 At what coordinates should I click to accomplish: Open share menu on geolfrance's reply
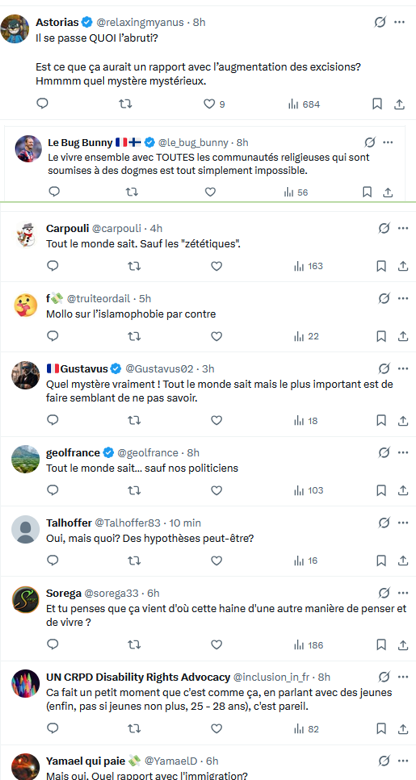coord(403,490)
